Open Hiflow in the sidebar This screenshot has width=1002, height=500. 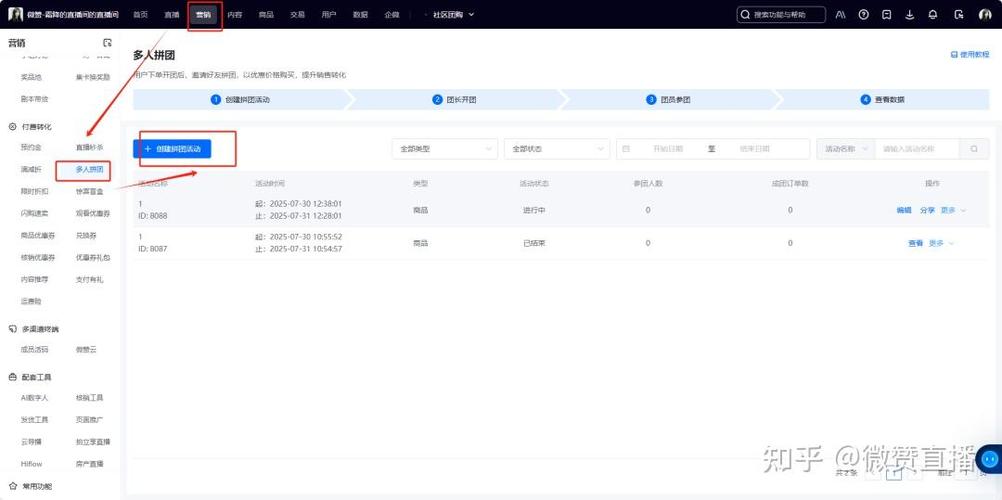tap(31, 464)
